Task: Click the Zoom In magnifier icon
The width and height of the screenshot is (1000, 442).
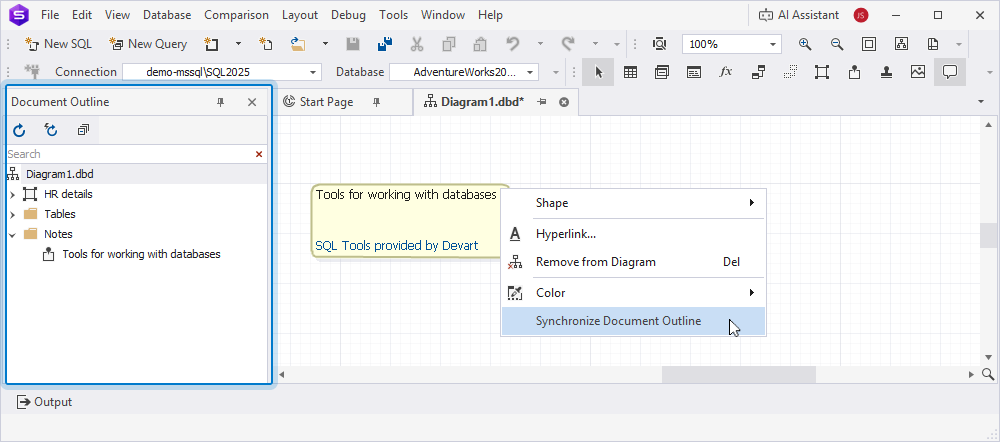Action: point(805,44)
